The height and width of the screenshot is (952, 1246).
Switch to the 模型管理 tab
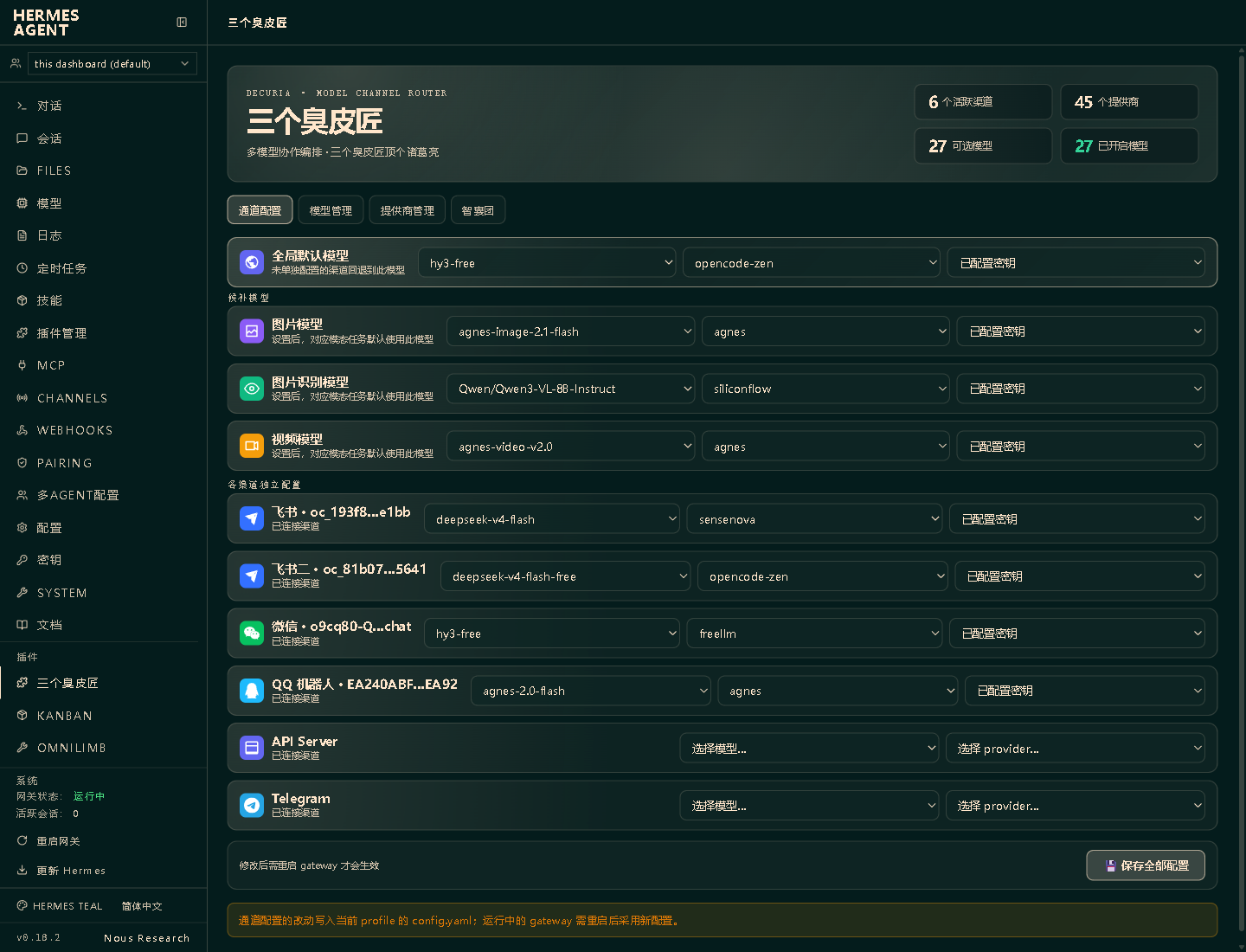pos(331,210)
